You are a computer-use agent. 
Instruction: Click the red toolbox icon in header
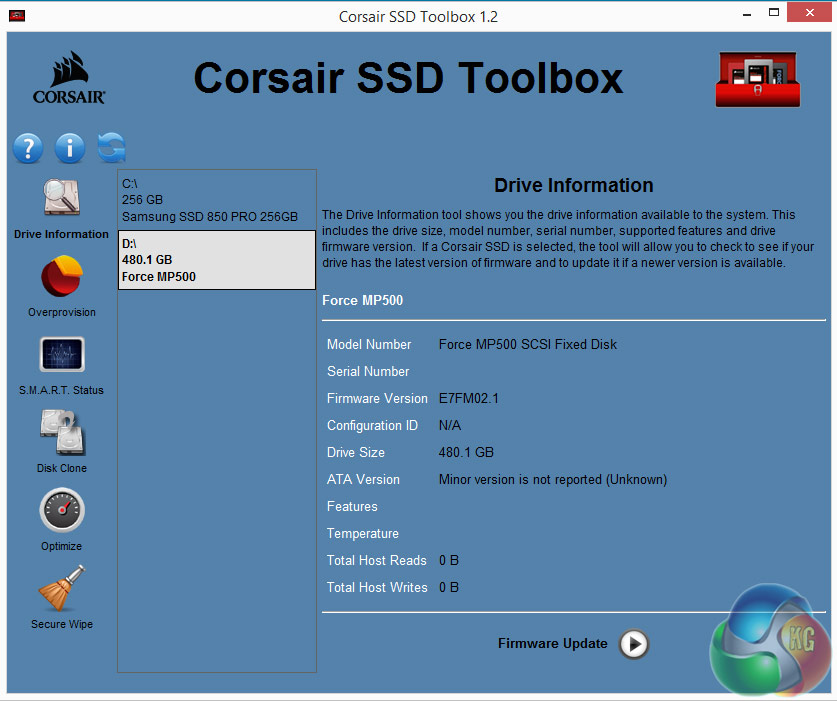[x=757, y=78]
